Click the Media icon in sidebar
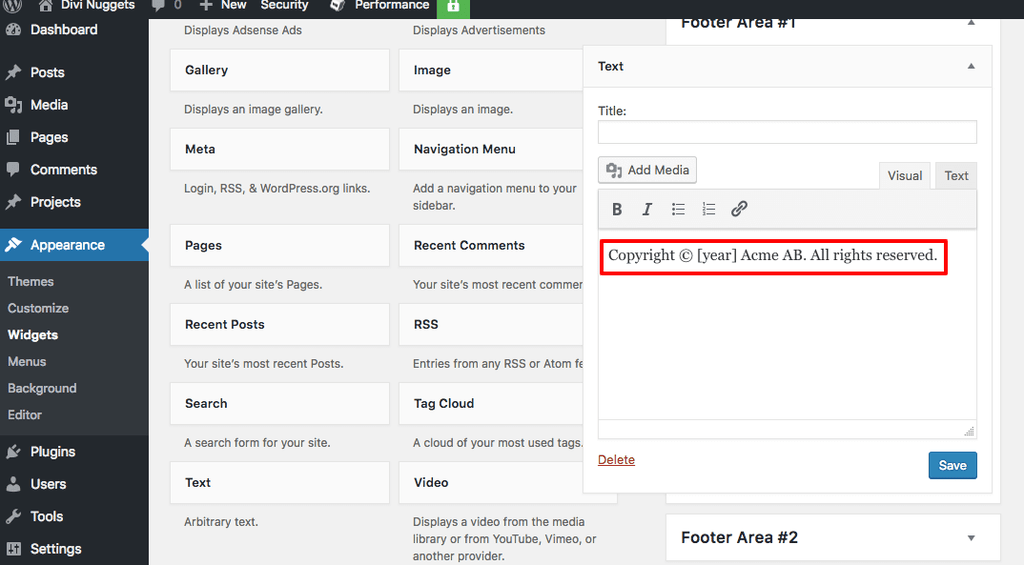 13,105
